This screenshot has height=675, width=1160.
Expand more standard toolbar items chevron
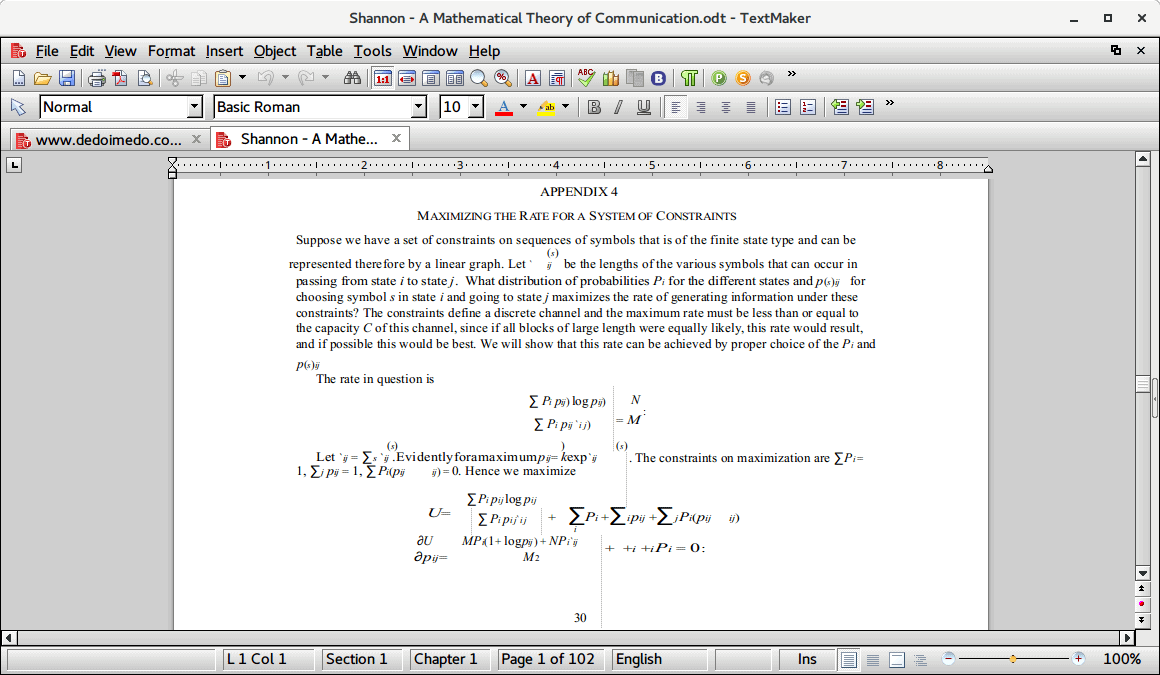[792, 74]
